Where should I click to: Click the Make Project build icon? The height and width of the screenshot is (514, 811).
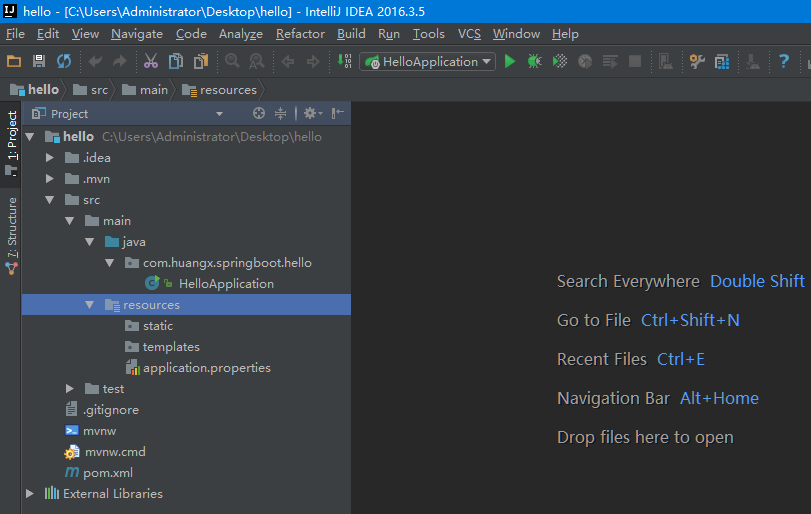tap(344, 61)
